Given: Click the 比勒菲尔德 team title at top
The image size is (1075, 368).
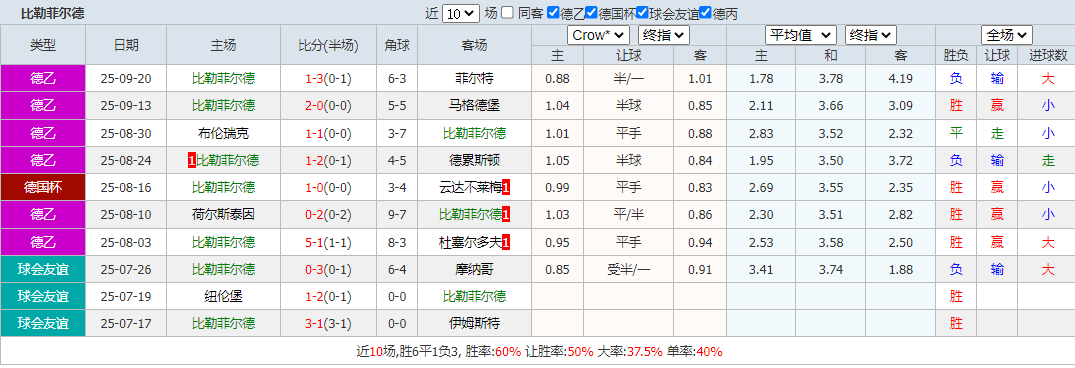Looking at the screenshot, I should pyautogui.click(x=53, y=13).
